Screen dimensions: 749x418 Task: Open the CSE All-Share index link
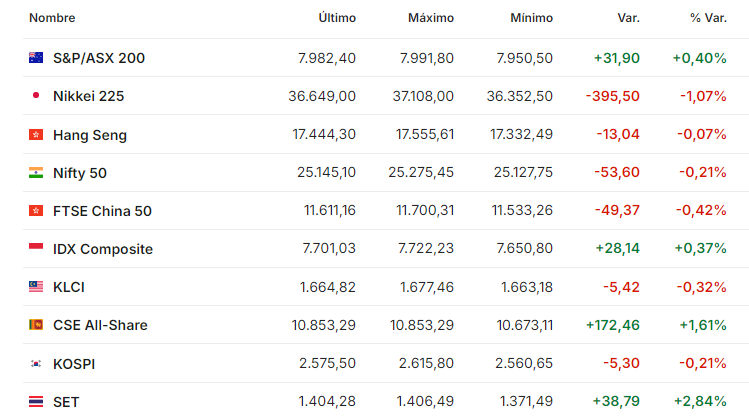click(x=100, y=325)
